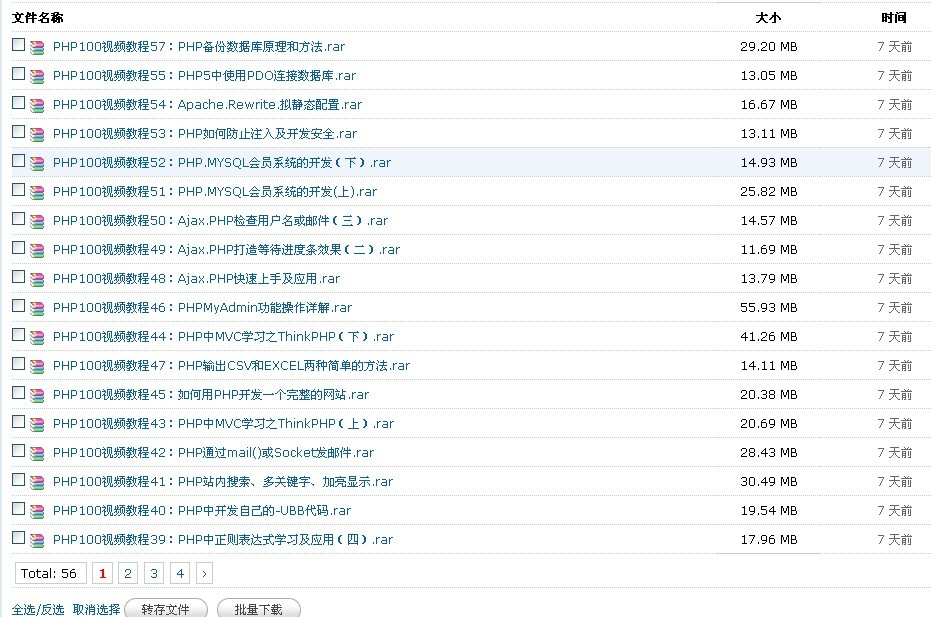The width and height of the screenshot is (931, 617).
Task: Click the rar icon beside PHP100视频教程57
Action: tap(37, 48)
